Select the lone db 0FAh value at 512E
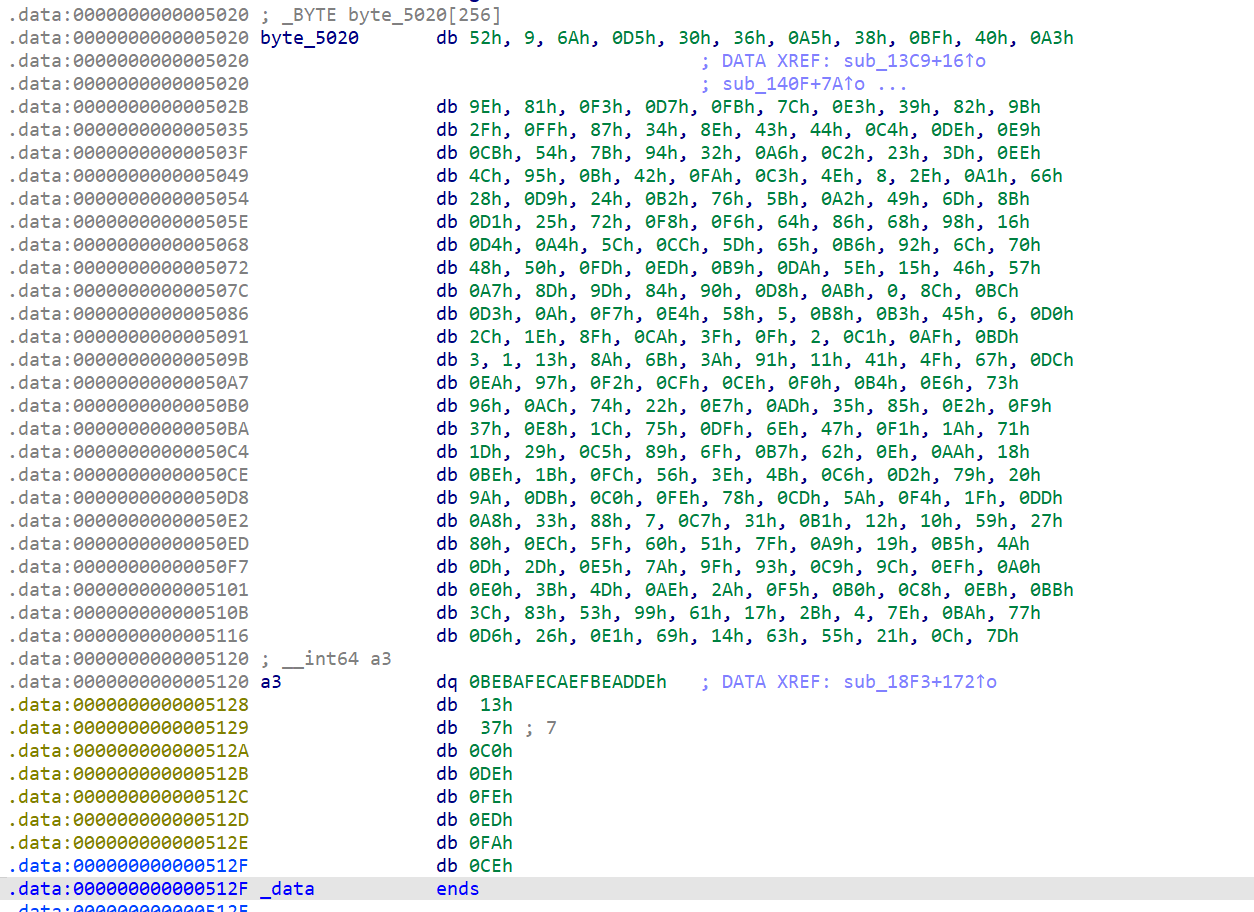Screen dimensions: 1254x912 (x=491, y=843)
